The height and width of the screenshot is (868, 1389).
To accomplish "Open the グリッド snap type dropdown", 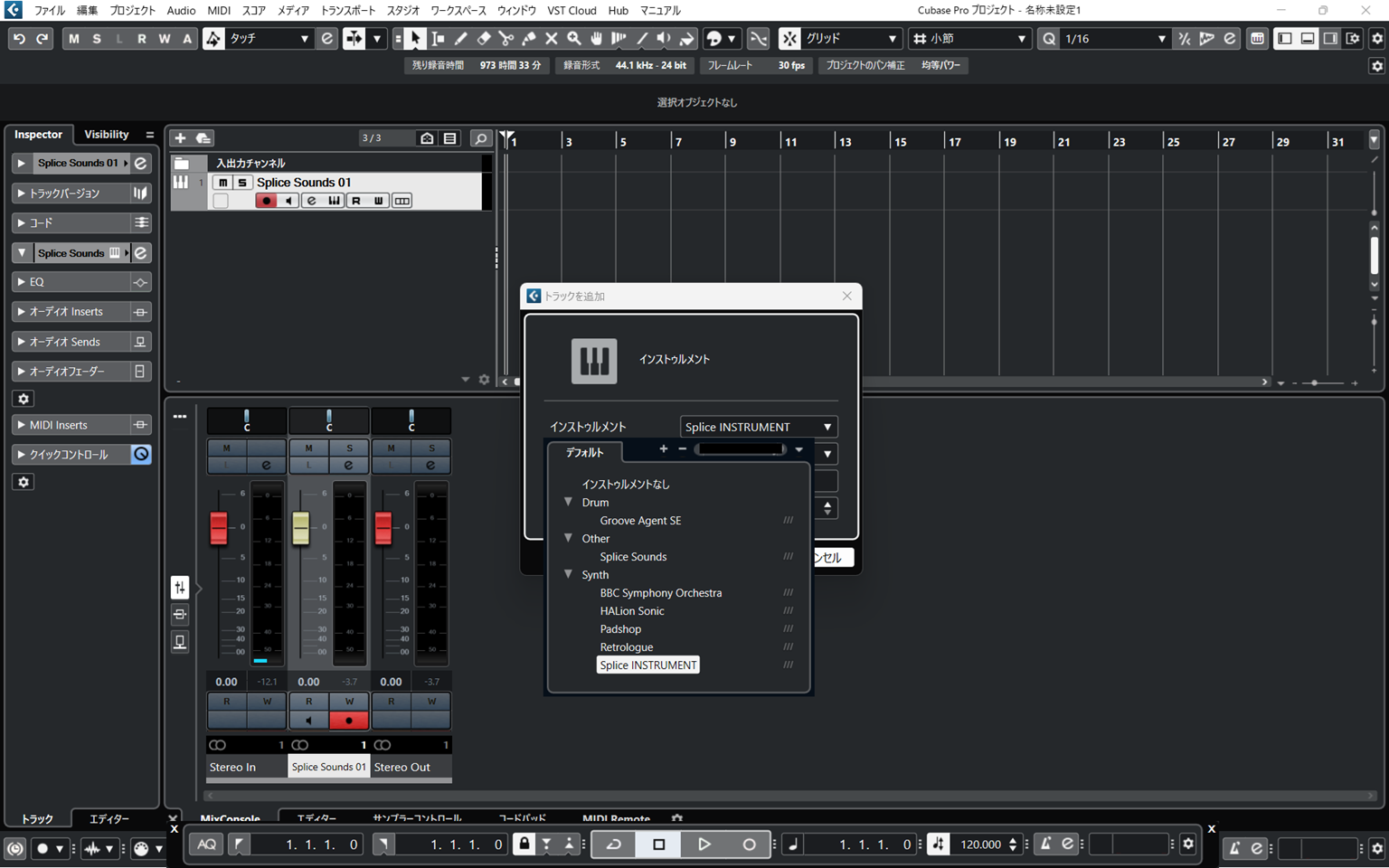I will (851, 39).
